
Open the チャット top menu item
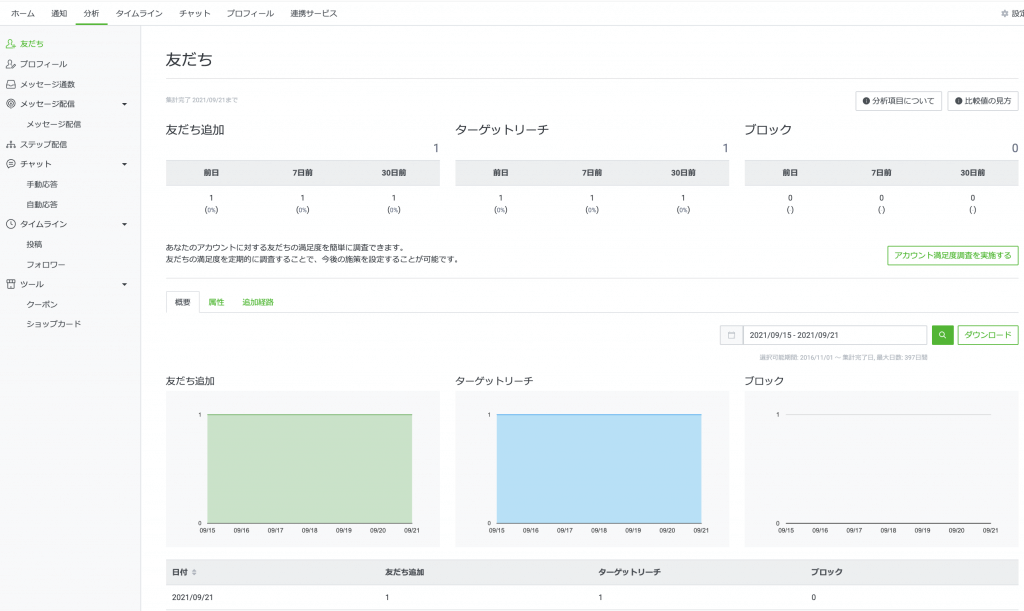tap(195, 13)
